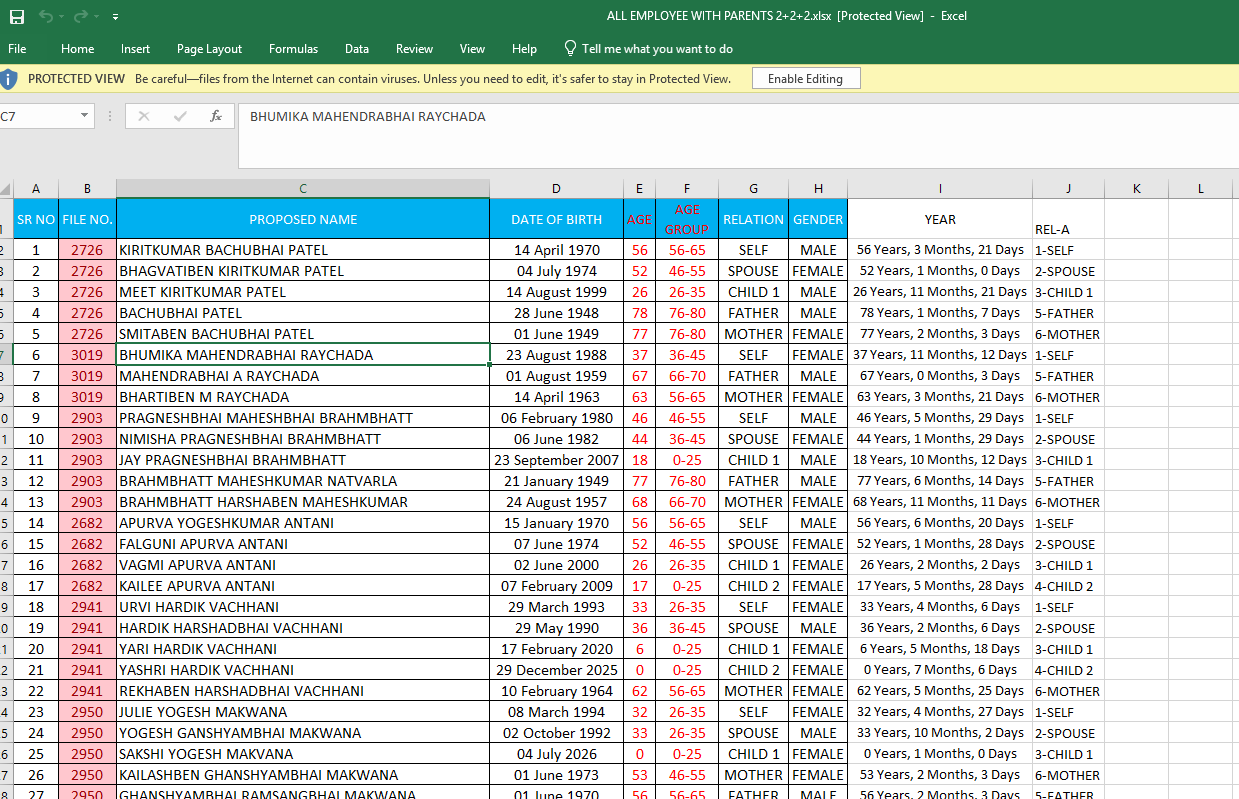This screenshot has height=799, width=1239.
Task: Click date cell 23 September 2007
Action: (x=557, y=460)
